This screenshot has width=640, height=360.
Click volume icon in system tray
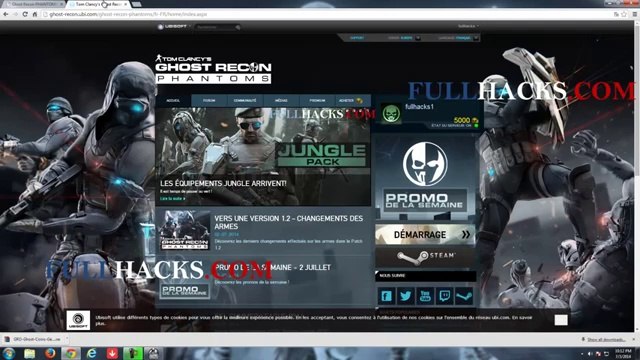pos(589,353)
